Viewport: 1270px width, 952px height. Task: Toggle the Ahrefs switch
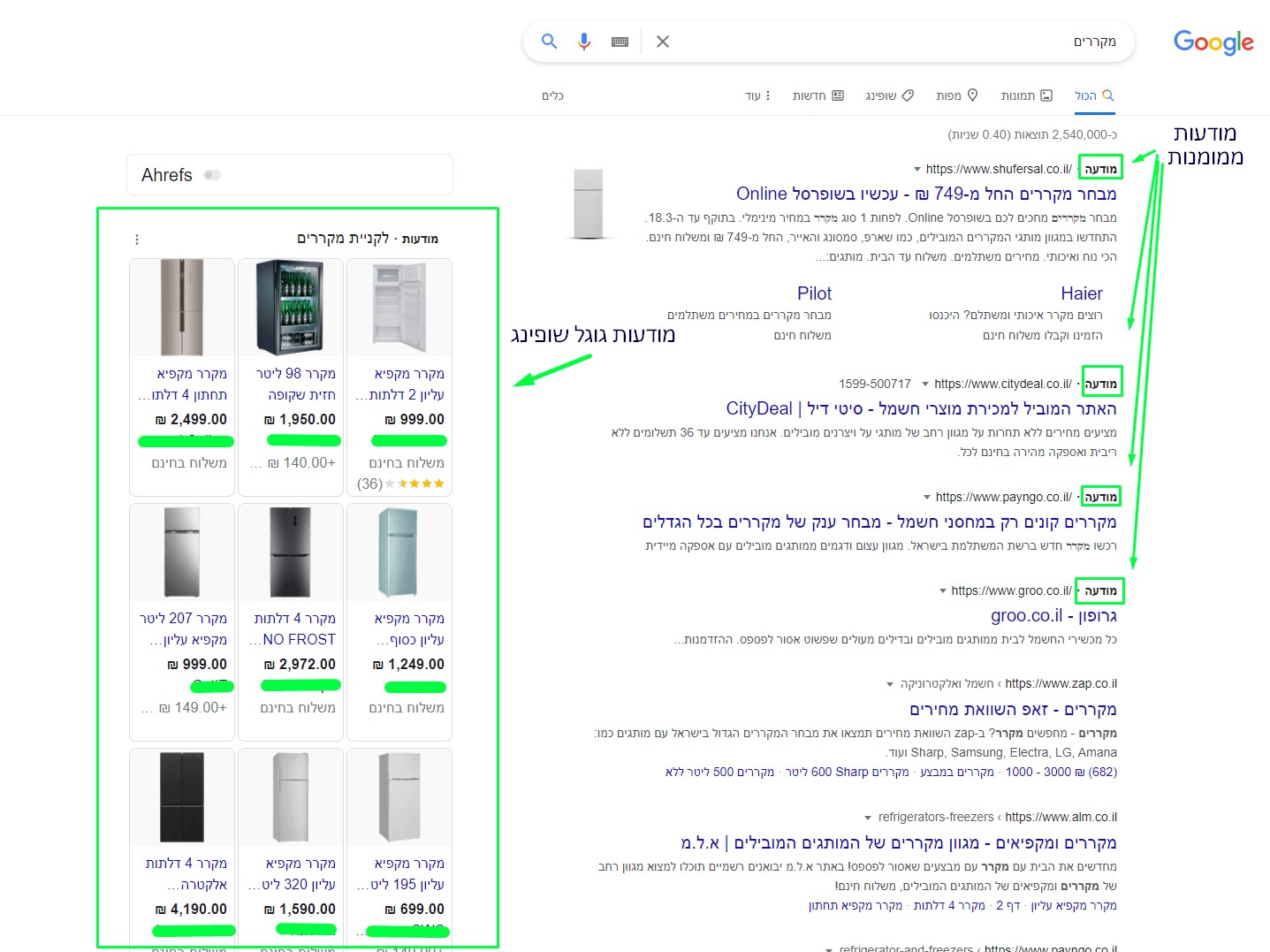pos(212,175)
